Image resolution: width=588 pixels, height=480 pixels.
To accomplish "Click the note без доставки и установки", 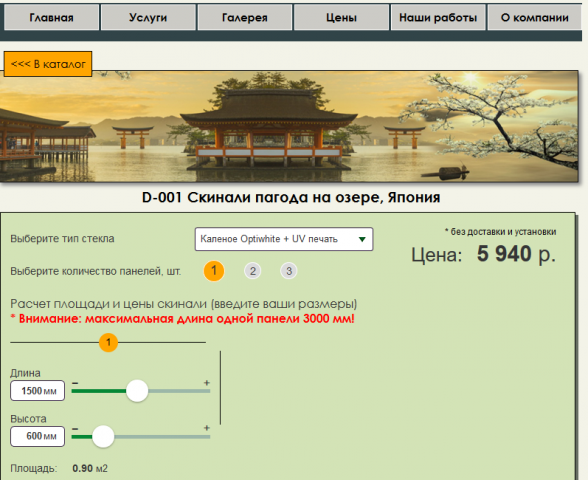I will (x=500, y=232).
